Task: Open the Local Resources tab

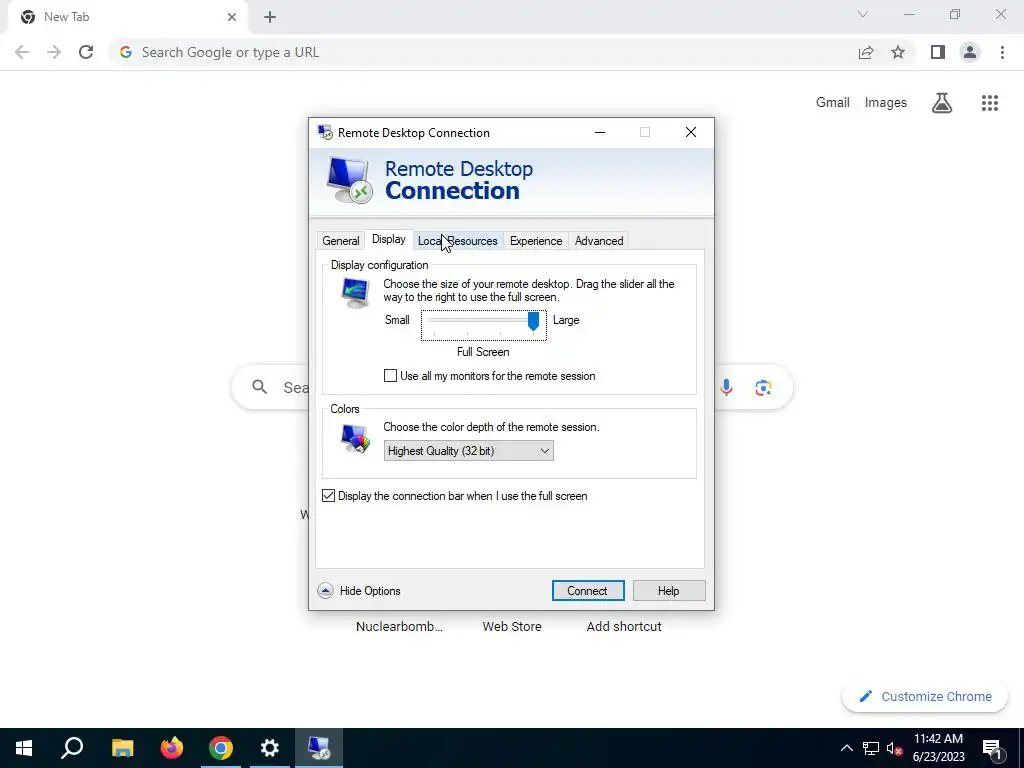Action: pyautogui.click(x=457, y=241)
